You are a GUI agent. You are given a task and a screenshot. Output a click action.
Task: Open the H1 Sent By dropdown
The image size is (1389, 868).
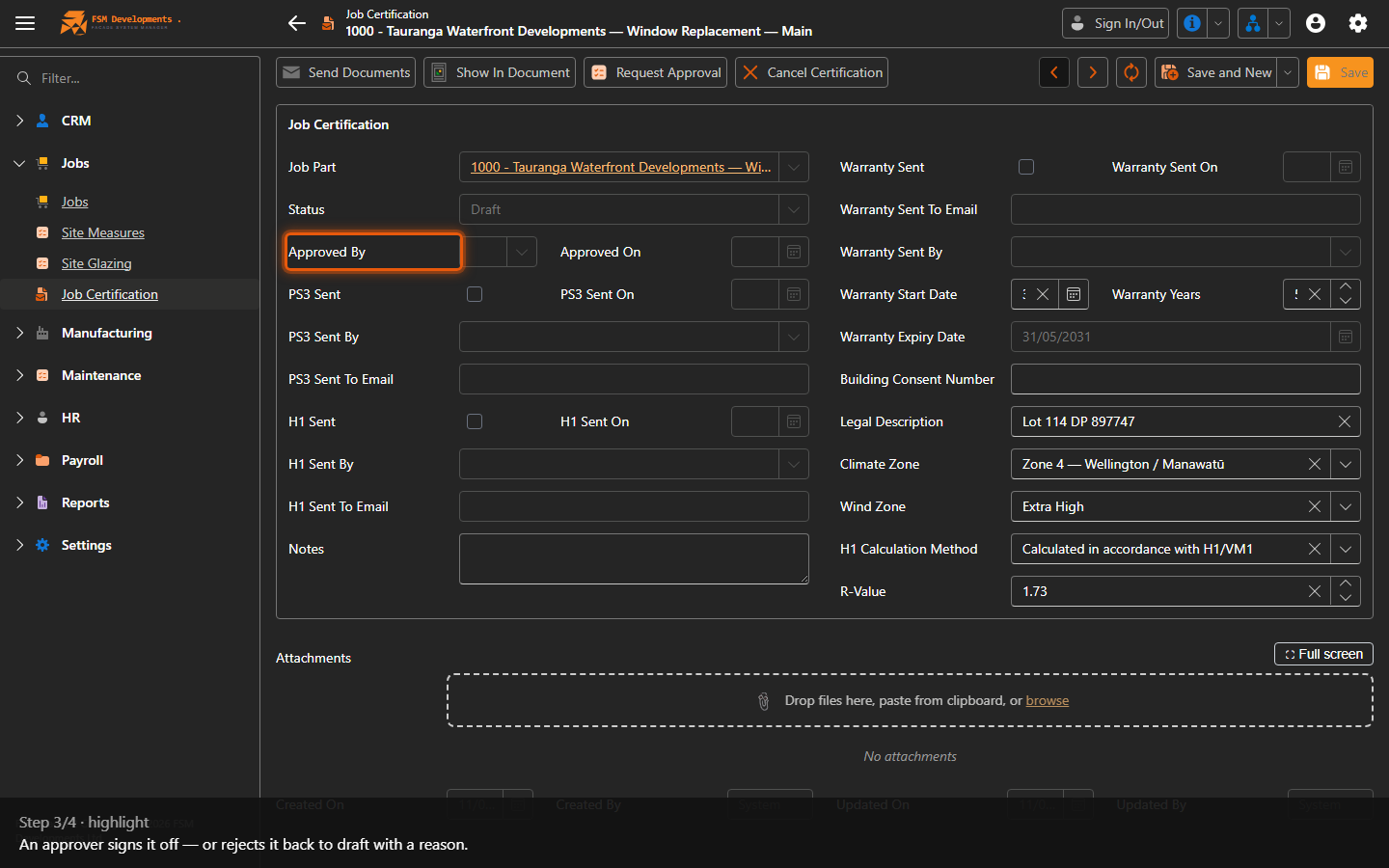click(x=794, y=464)
